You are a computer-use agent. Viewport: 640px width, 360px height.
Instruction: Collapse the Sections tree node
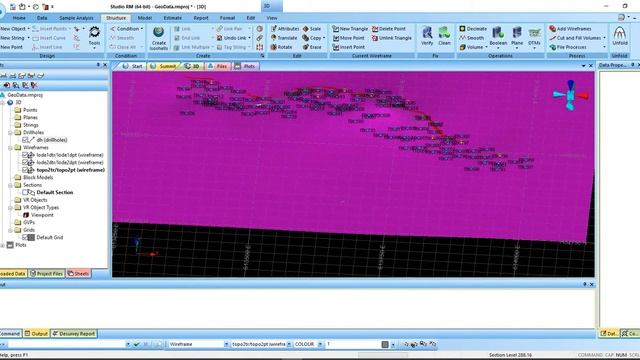click(x=10, y=185)
